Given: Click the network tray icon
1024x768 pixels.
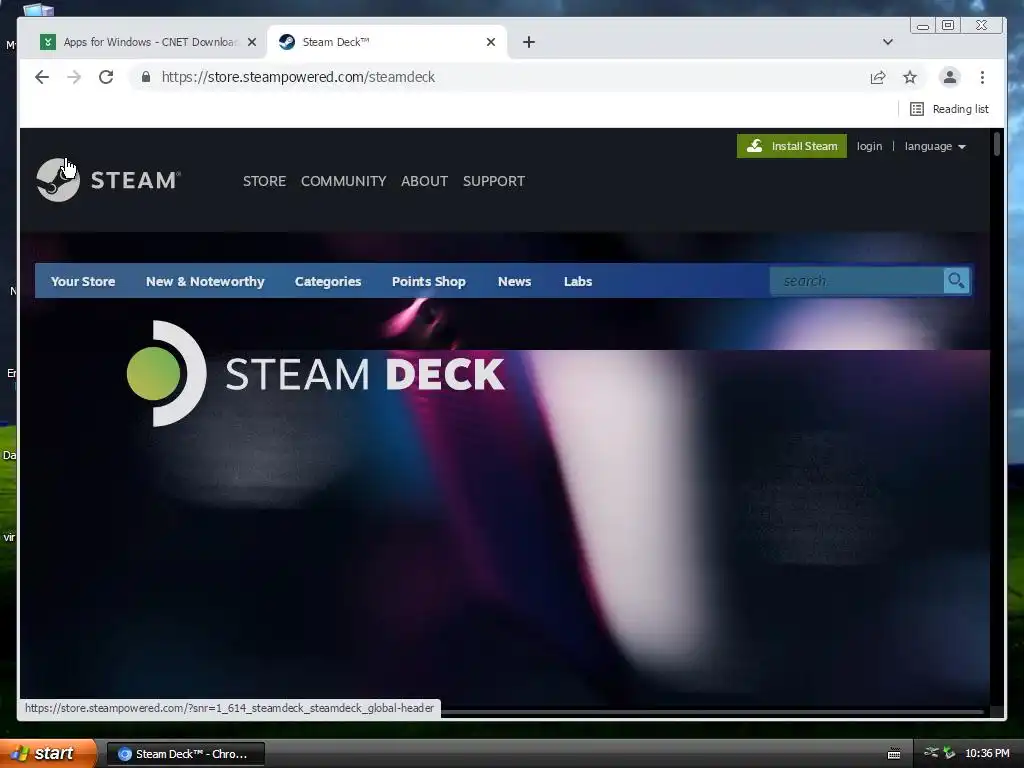Looking at the screenshot, I should pyautogui.click(x=931, y=753).
